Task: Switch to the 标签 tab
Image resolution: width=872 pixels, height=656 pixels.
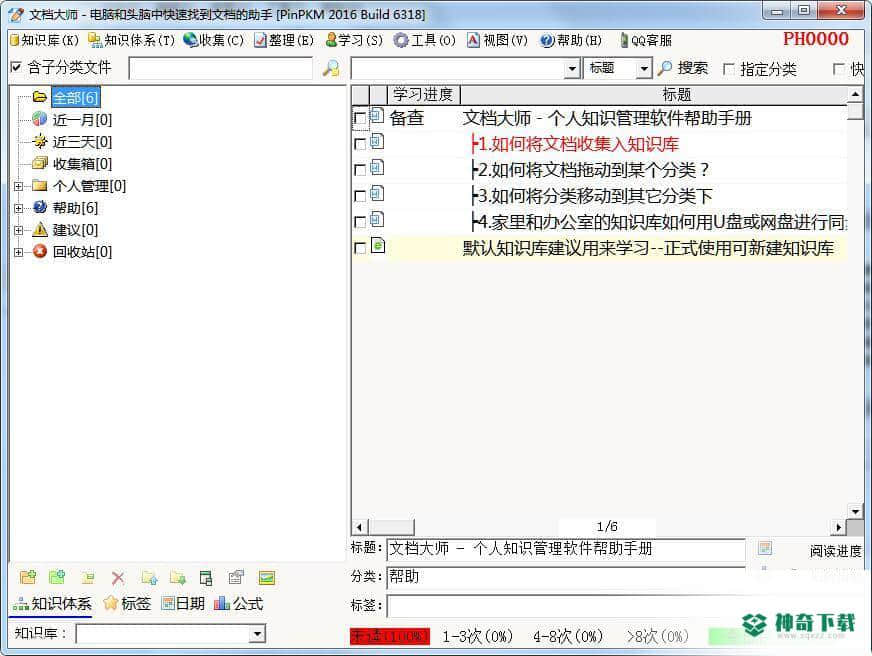Action: pos(127,604)
